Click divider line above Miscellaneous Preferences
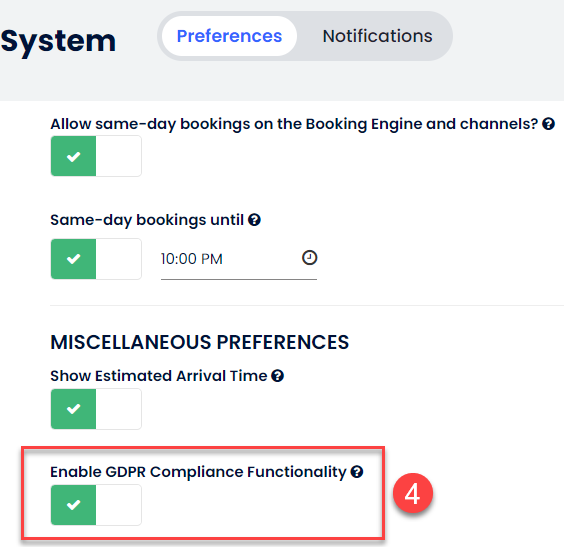 click(x=307, y=305)
